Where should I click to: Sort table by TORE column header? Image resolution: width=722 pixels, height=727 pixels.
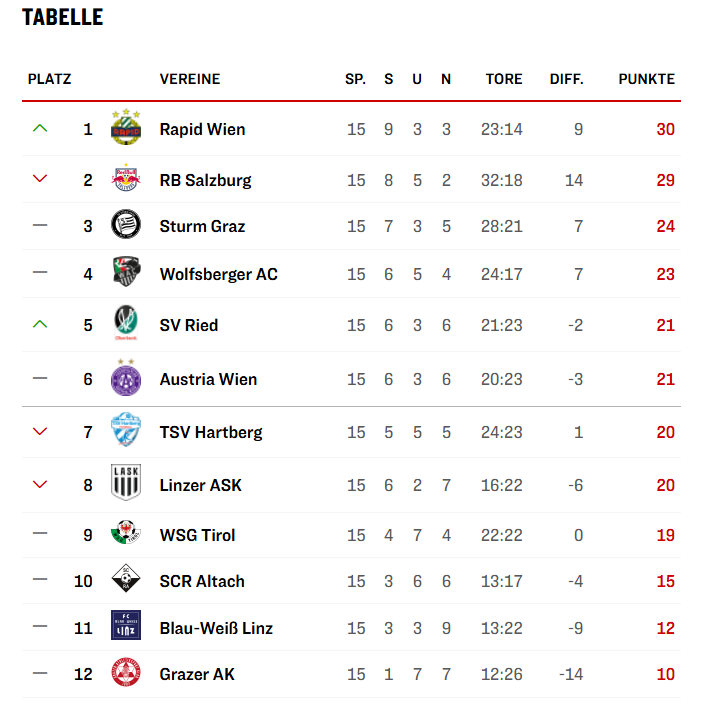tap(504, 79)
